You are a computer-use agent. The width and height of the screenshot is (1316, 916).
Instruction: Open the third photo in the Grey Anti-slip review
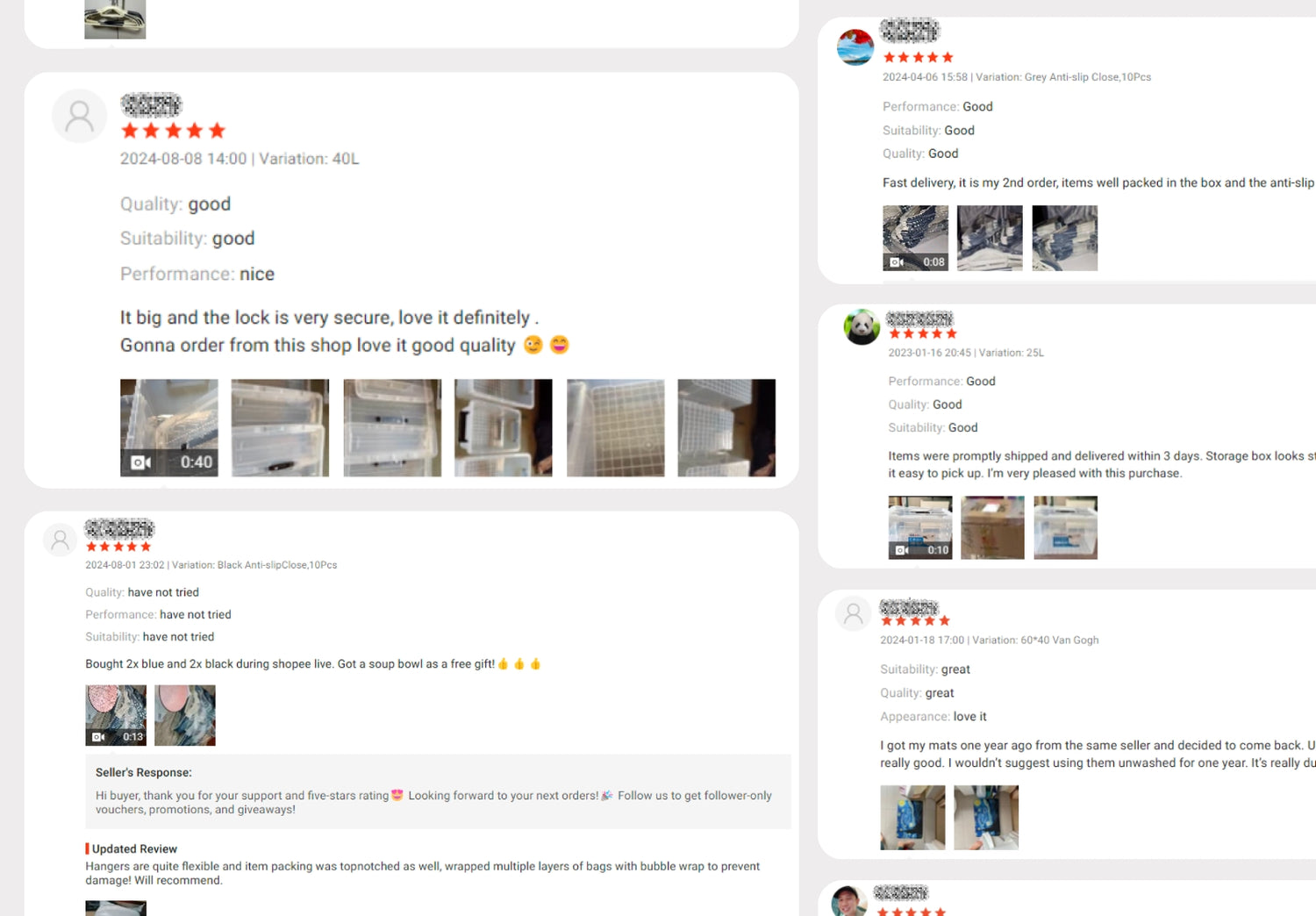click(1065, 238)
